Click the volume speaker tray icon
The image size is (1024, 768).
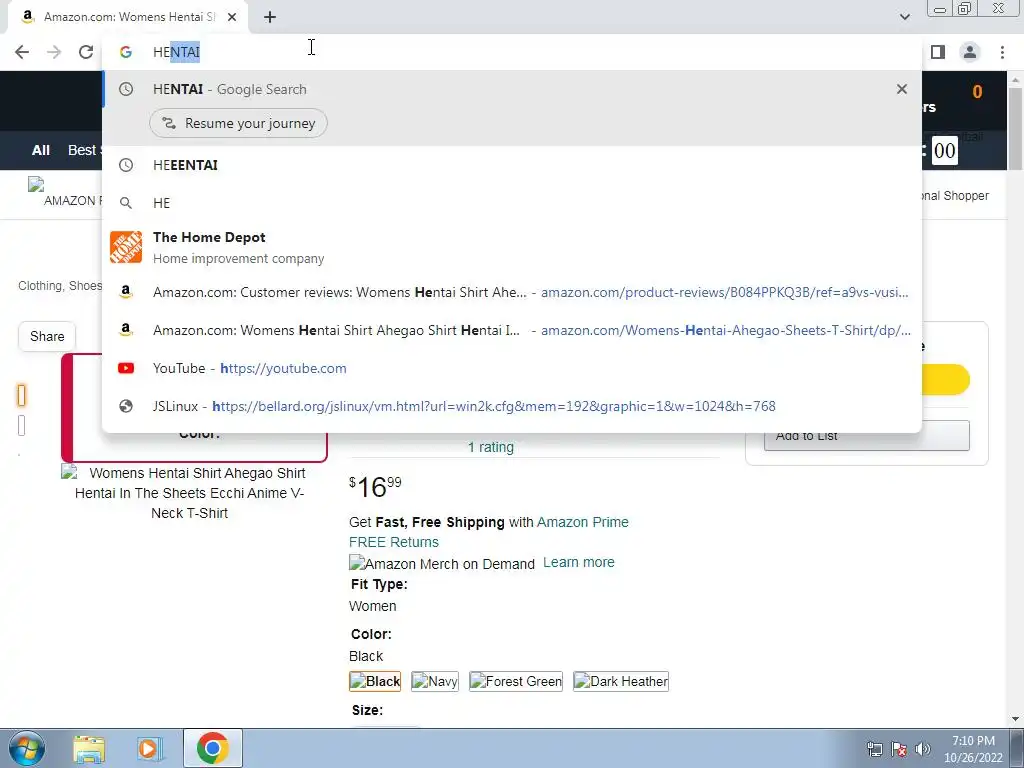point(923,749)
